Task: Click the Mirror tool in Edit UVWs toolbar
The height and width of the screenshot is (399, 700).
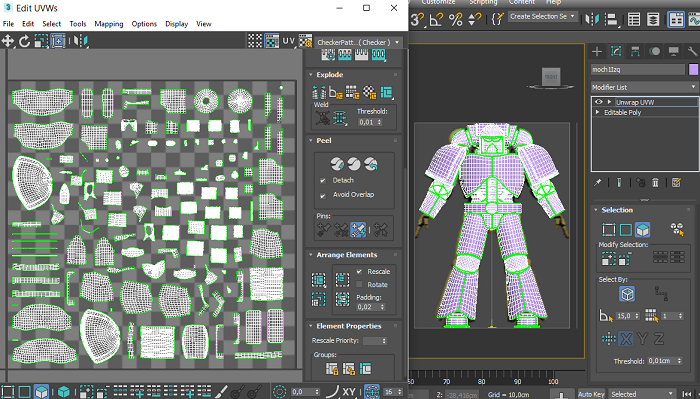Action: pos(81,41)
